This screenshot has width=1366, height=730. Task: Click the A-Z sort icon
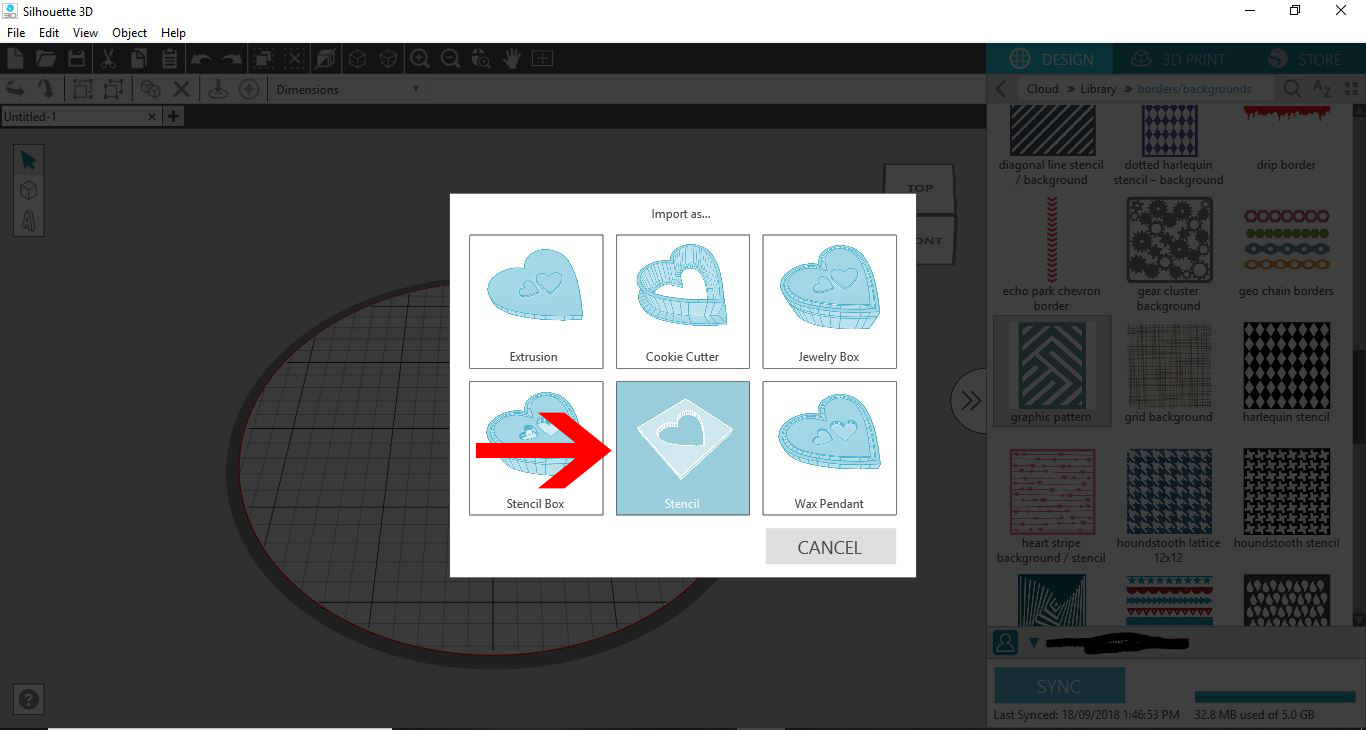(x=1322, y=89)
